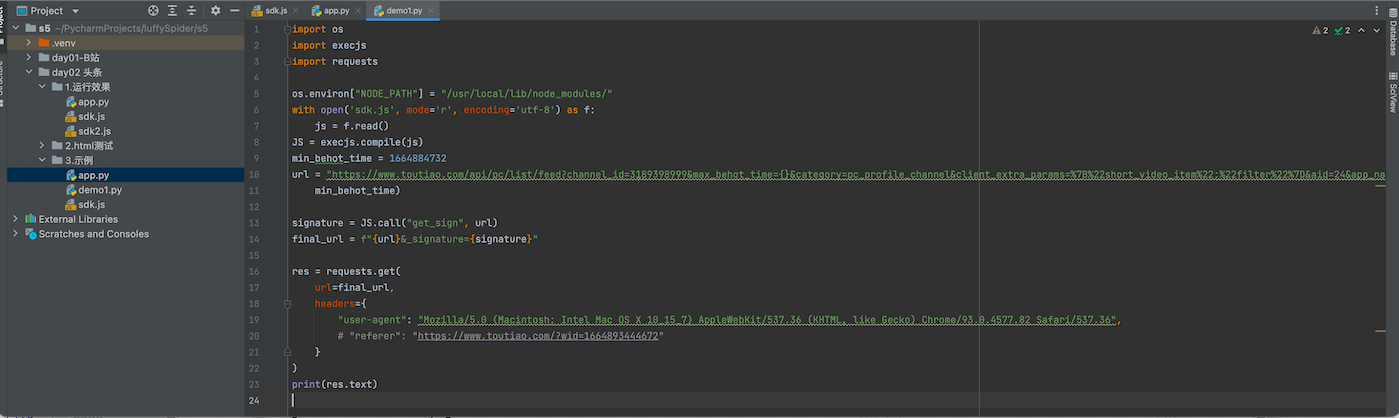The height and width of the screenshot is (418, 1399).
Task: Switch to the app.py editor tab
Action: pos(336,10)
